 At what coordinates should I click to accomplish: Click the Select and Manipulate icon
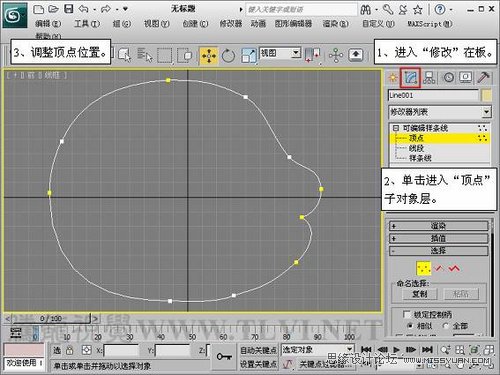tap(336, 55)
